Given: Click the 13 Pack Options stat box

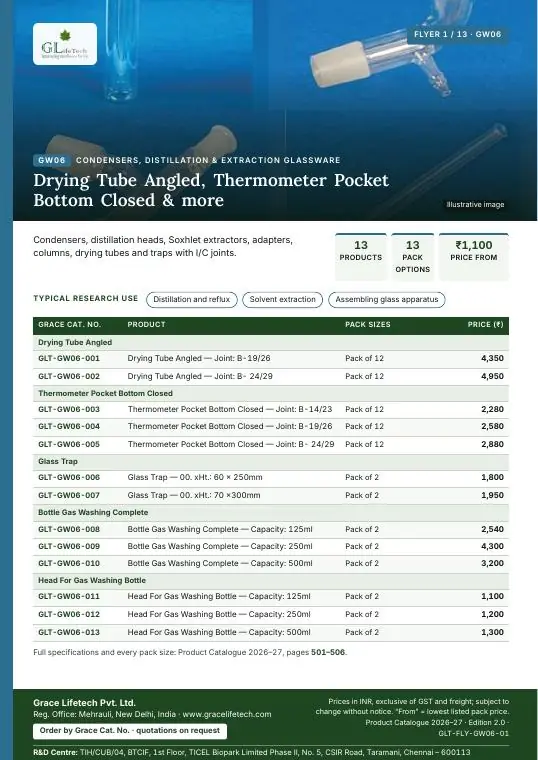Looking at the screenshot, I should (412, 257).
